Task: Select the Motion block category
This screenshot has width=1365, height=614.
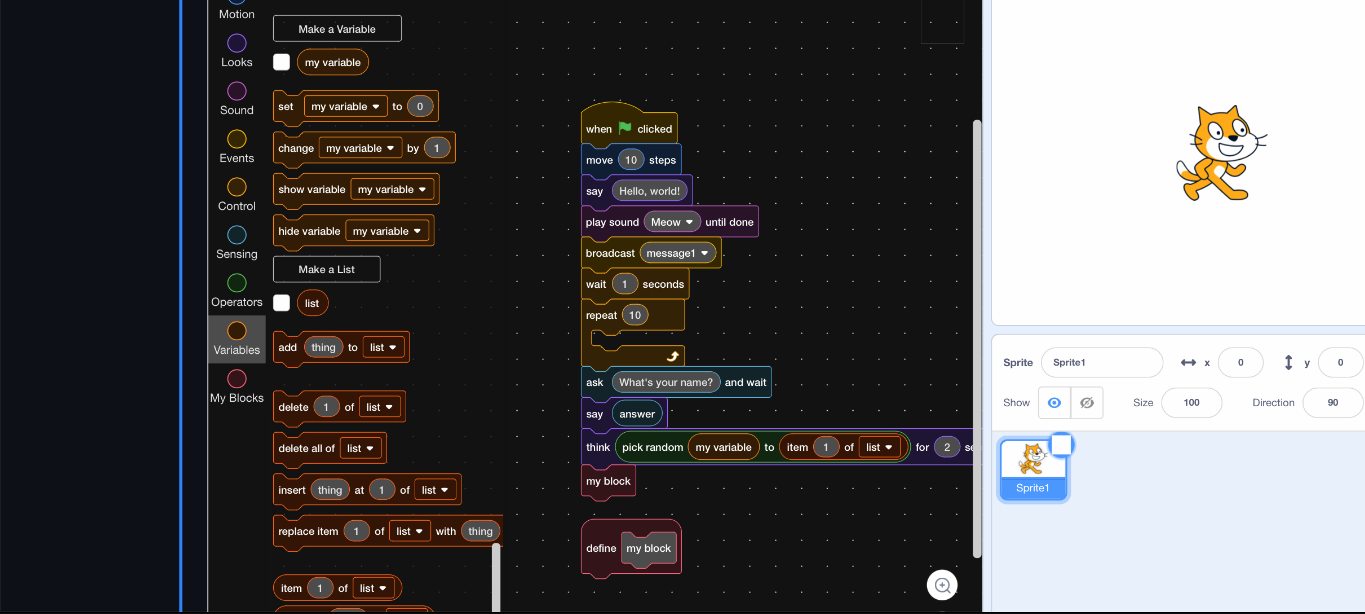Action: point(236,10)
